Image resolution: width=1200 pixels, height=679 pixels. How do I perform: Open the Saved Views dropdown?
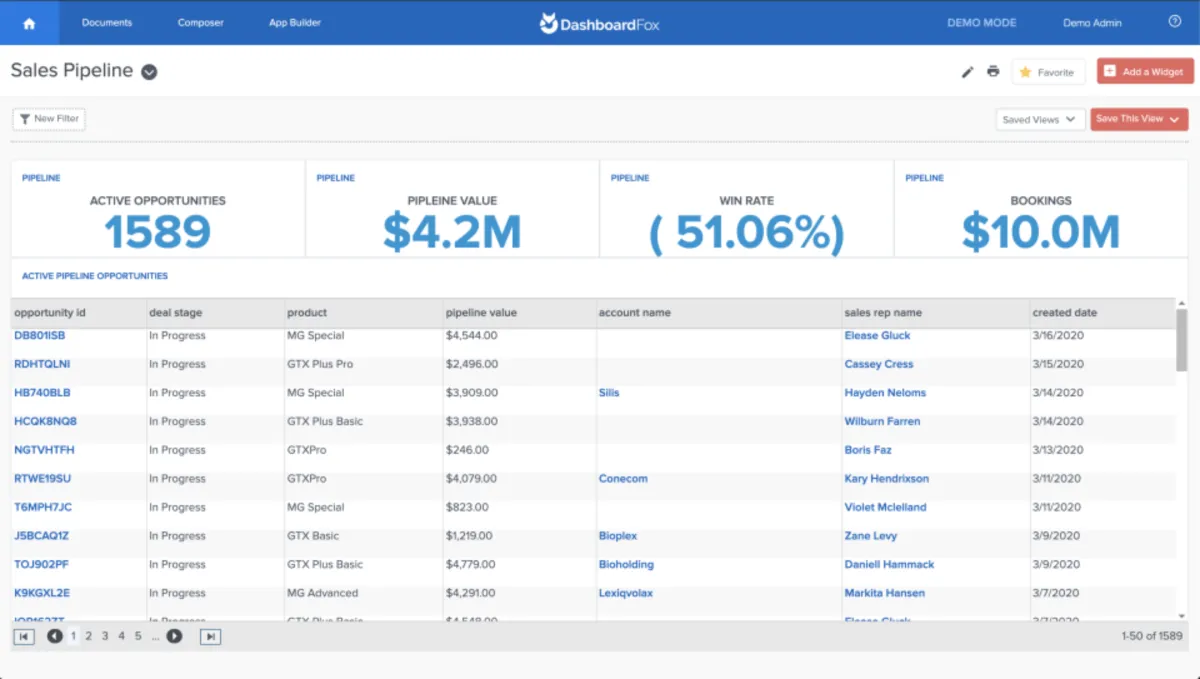click(1041, 119)
